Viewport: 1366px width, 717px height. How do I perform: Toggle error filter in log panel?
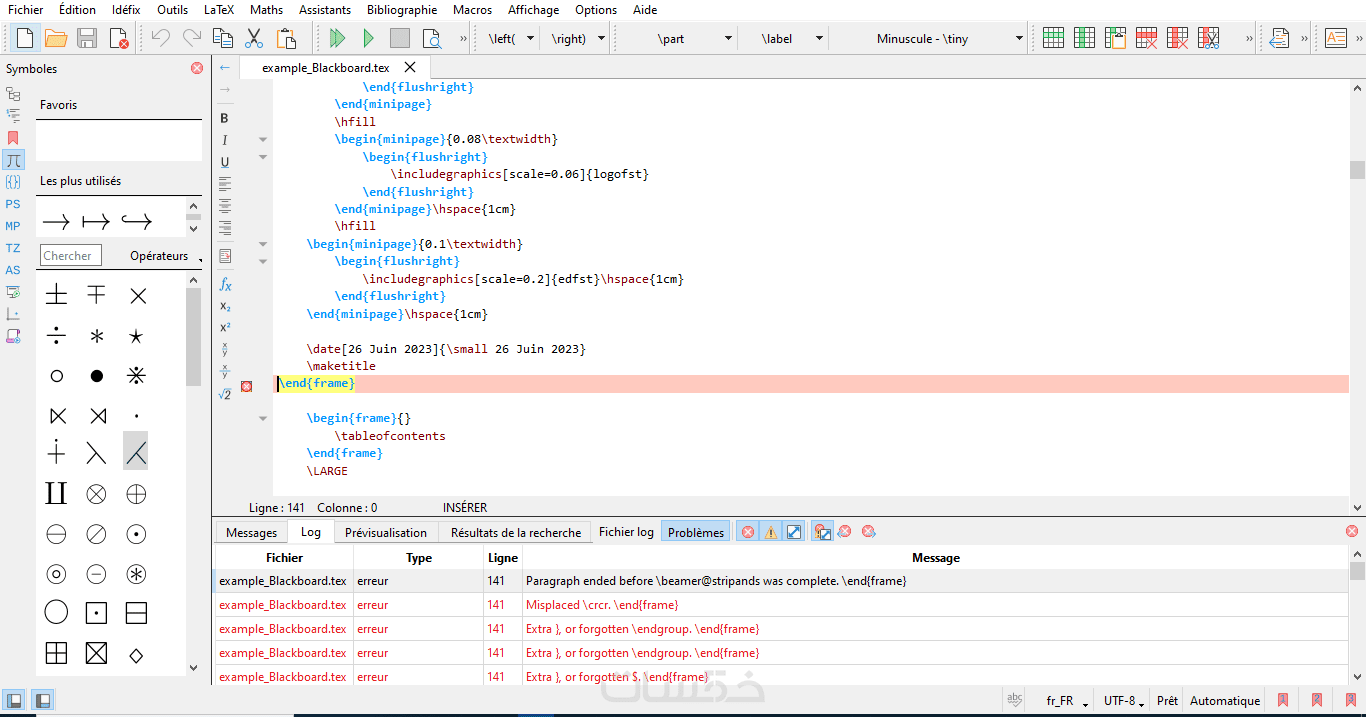pyautogui.click(x=747, y=532)
